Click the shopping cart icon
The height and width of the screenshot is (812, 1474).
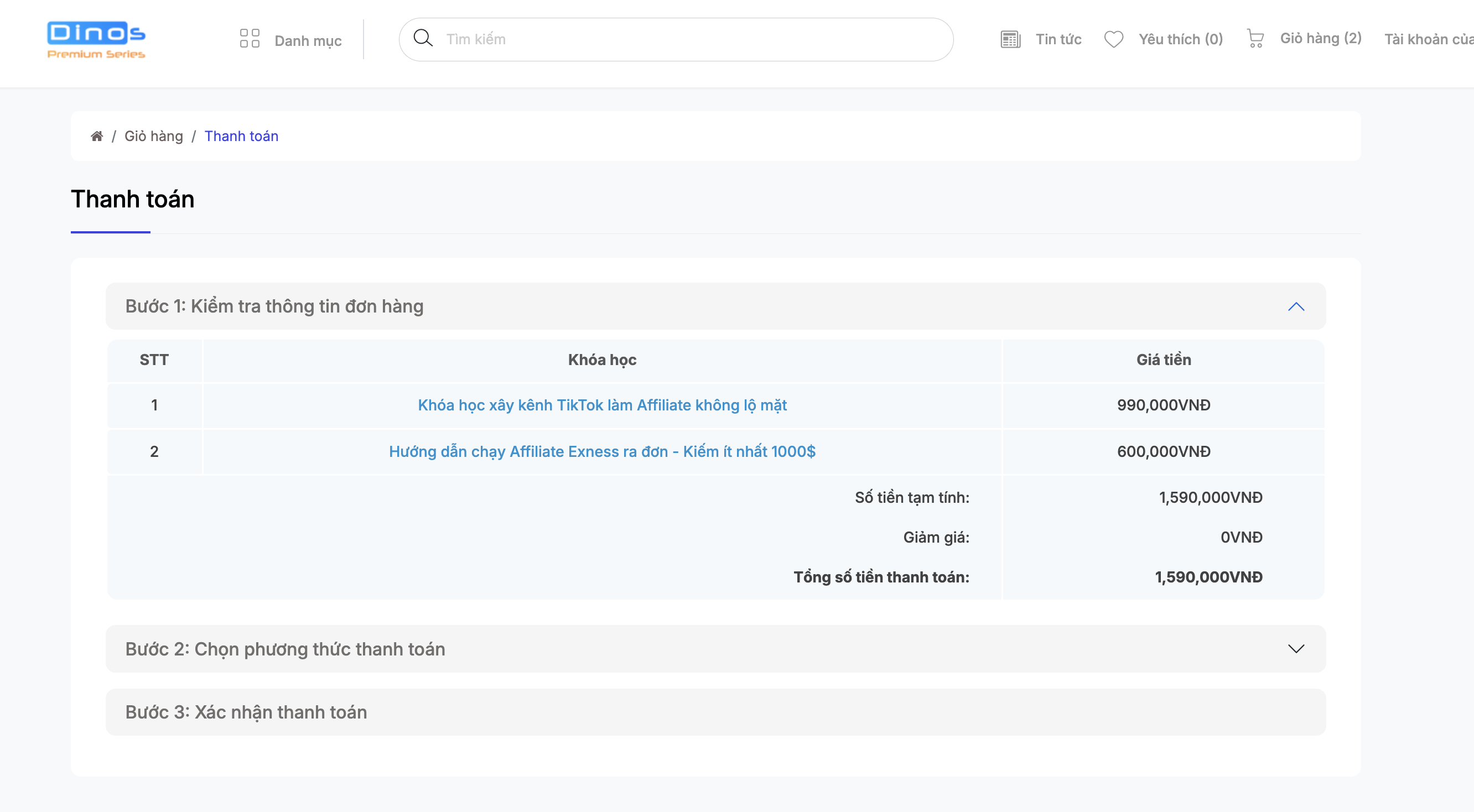point(1255,38)
